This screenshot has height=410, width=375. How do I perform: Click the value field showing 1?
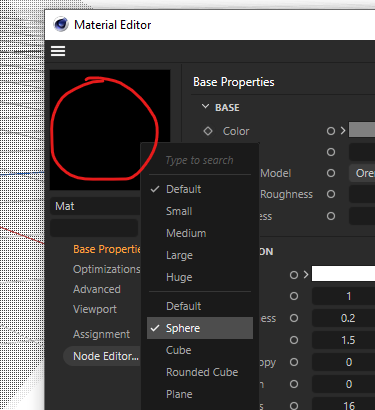point(343,296)
